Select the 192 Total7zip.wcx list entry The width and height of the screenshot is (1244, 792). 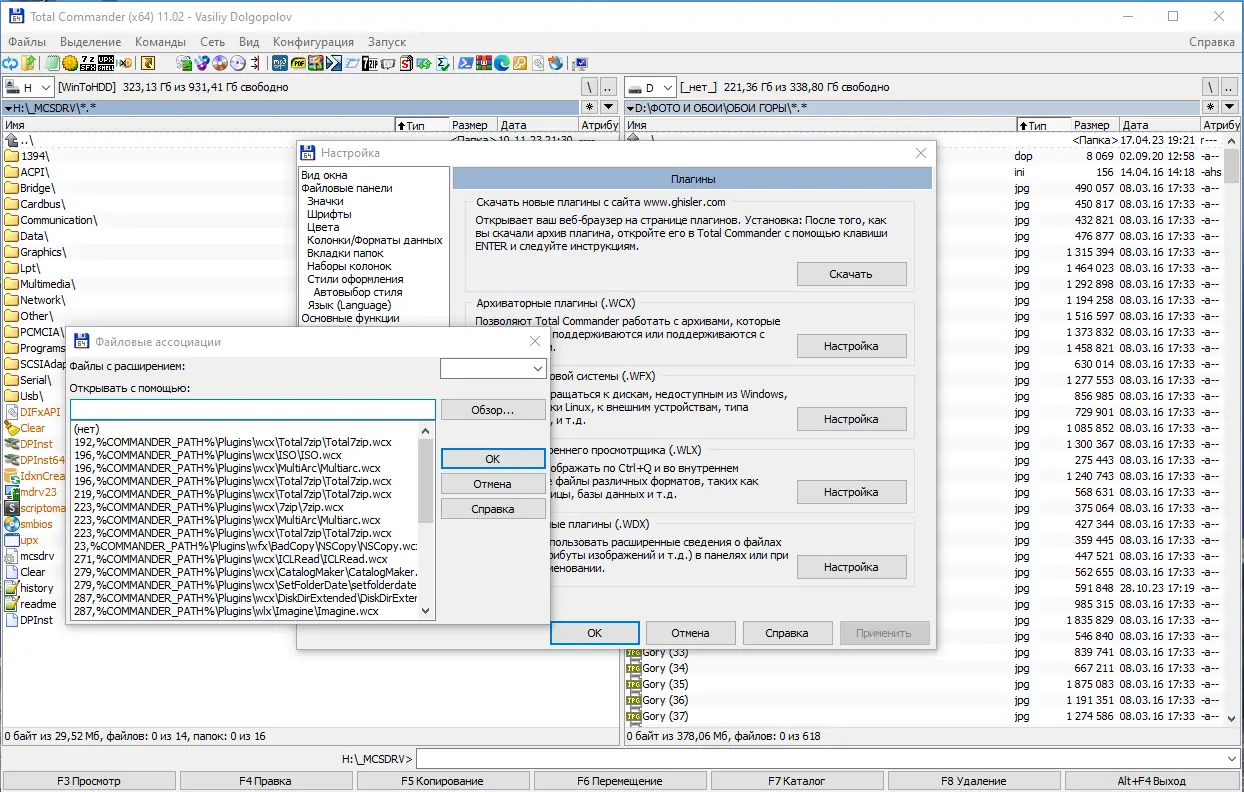[244, 442]
